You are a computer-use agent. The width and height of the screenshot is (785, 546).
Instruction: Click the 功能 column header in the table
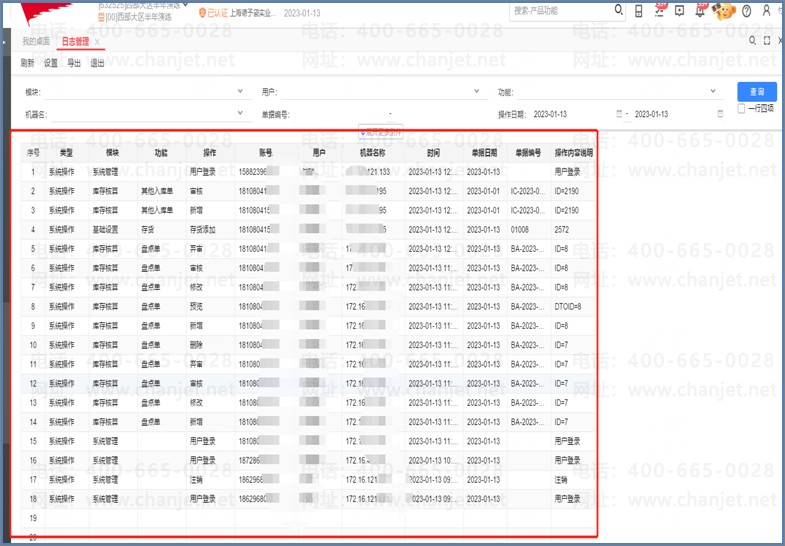(161, 153)
